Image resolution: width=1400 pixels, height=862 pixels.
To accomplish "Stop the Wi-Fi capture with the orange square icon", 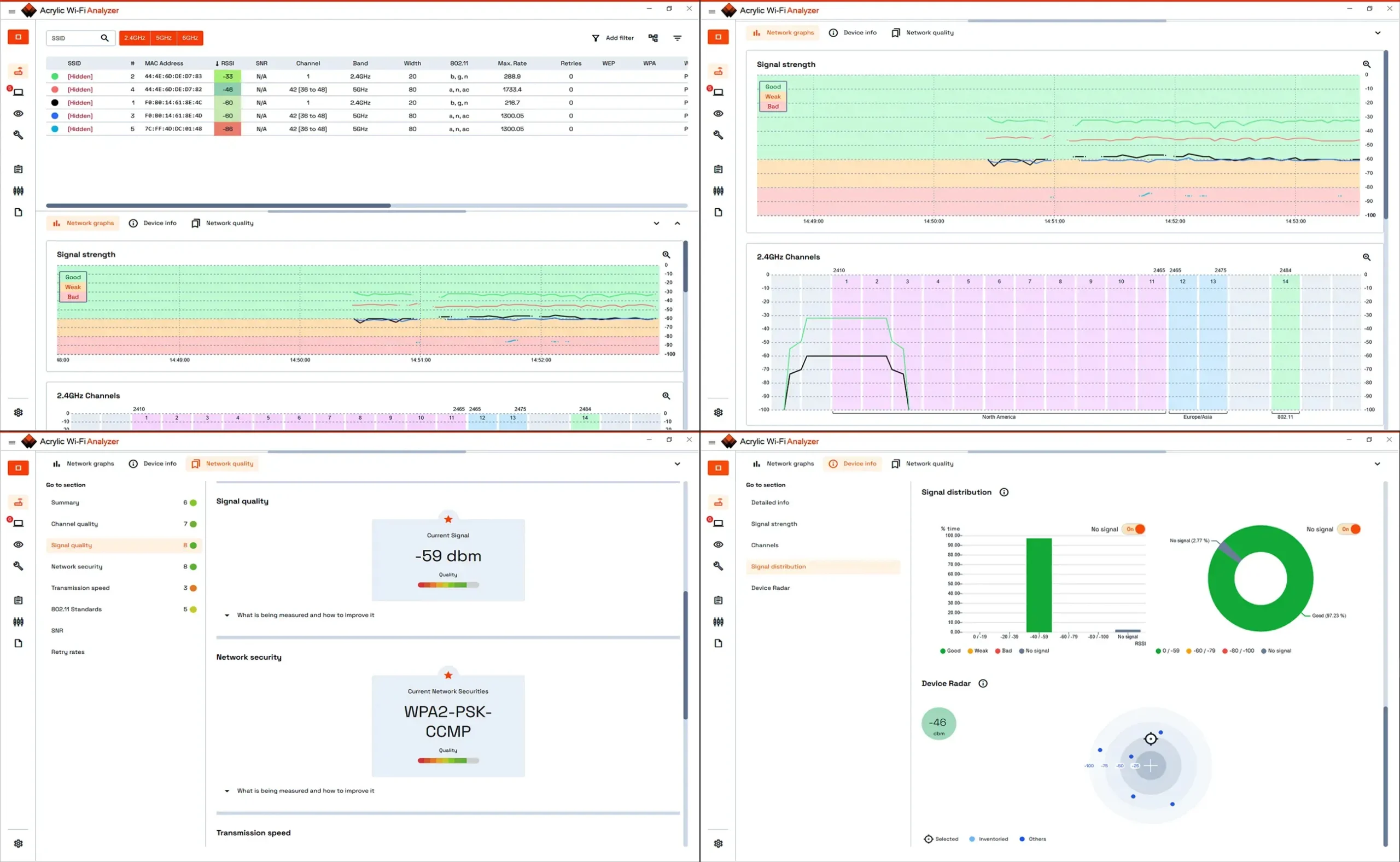I will click(18, 37).
